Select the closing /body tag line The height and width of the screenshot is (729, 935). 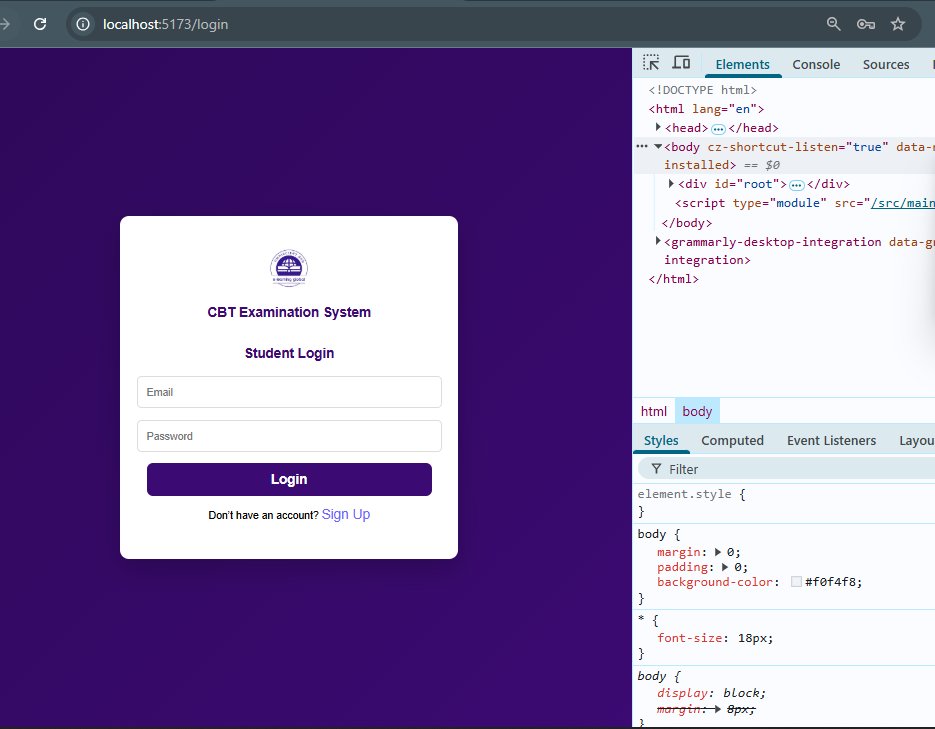(686, 223)
